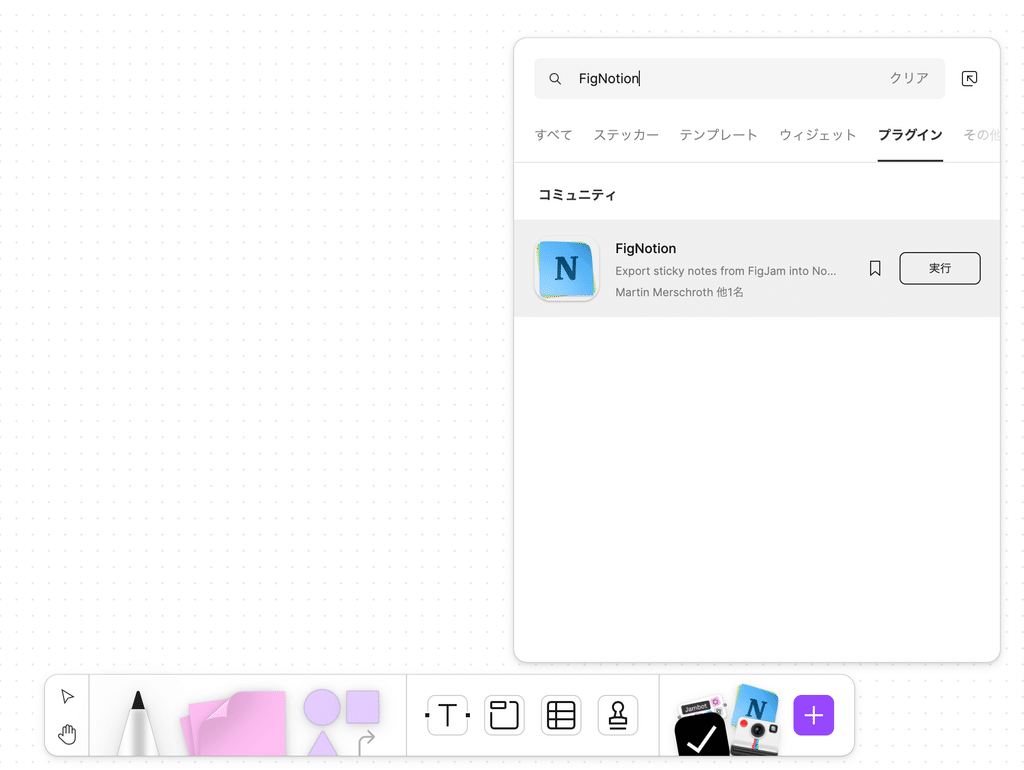Click the FigNotion plugin thumbnail

coord(566,268)
